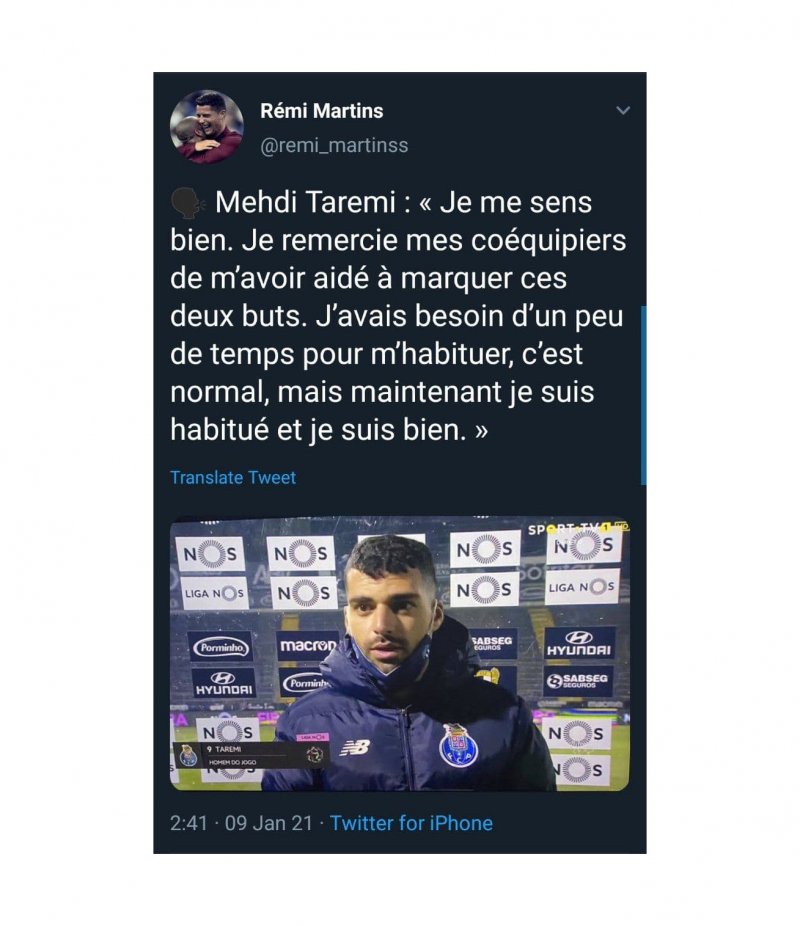This screenshot has height=926, width=800.
Task: Open Rémi Martins' profile avatar
Action: [x=207, y=128]
